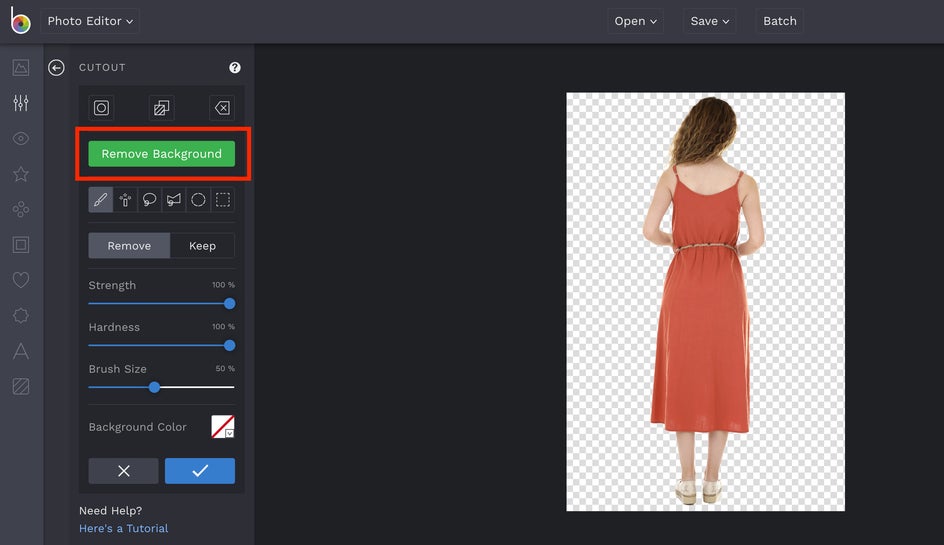Open the Open menu dropdown
The image size is (944, 545).
635,21
